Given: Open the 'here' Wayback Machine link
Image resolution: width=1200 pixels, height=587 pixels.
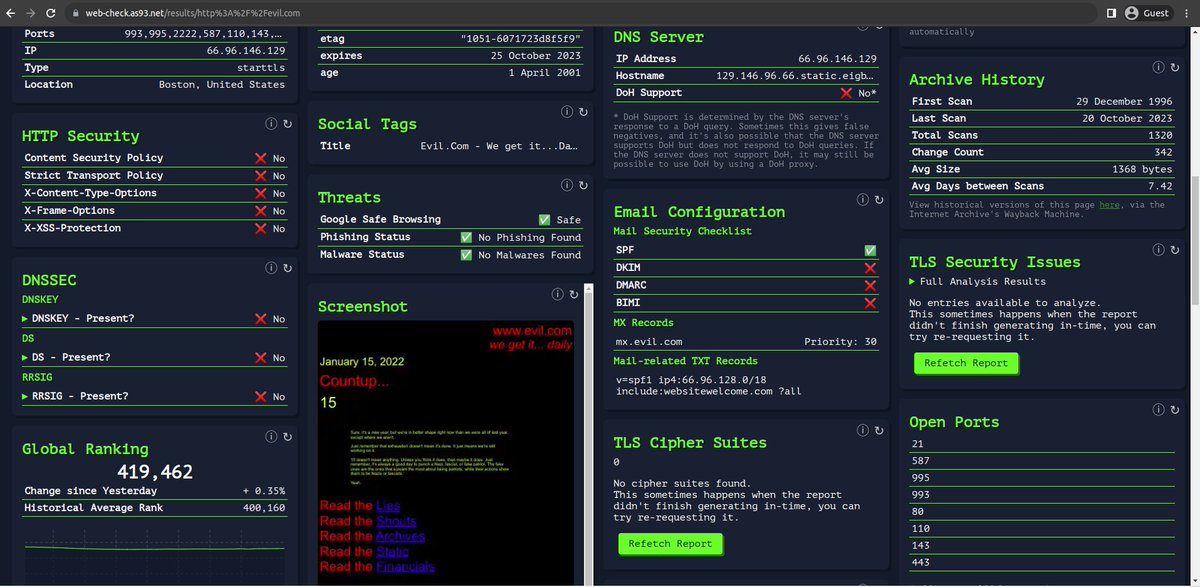Looking at the screenshot, I should (x=1110, y=205).
